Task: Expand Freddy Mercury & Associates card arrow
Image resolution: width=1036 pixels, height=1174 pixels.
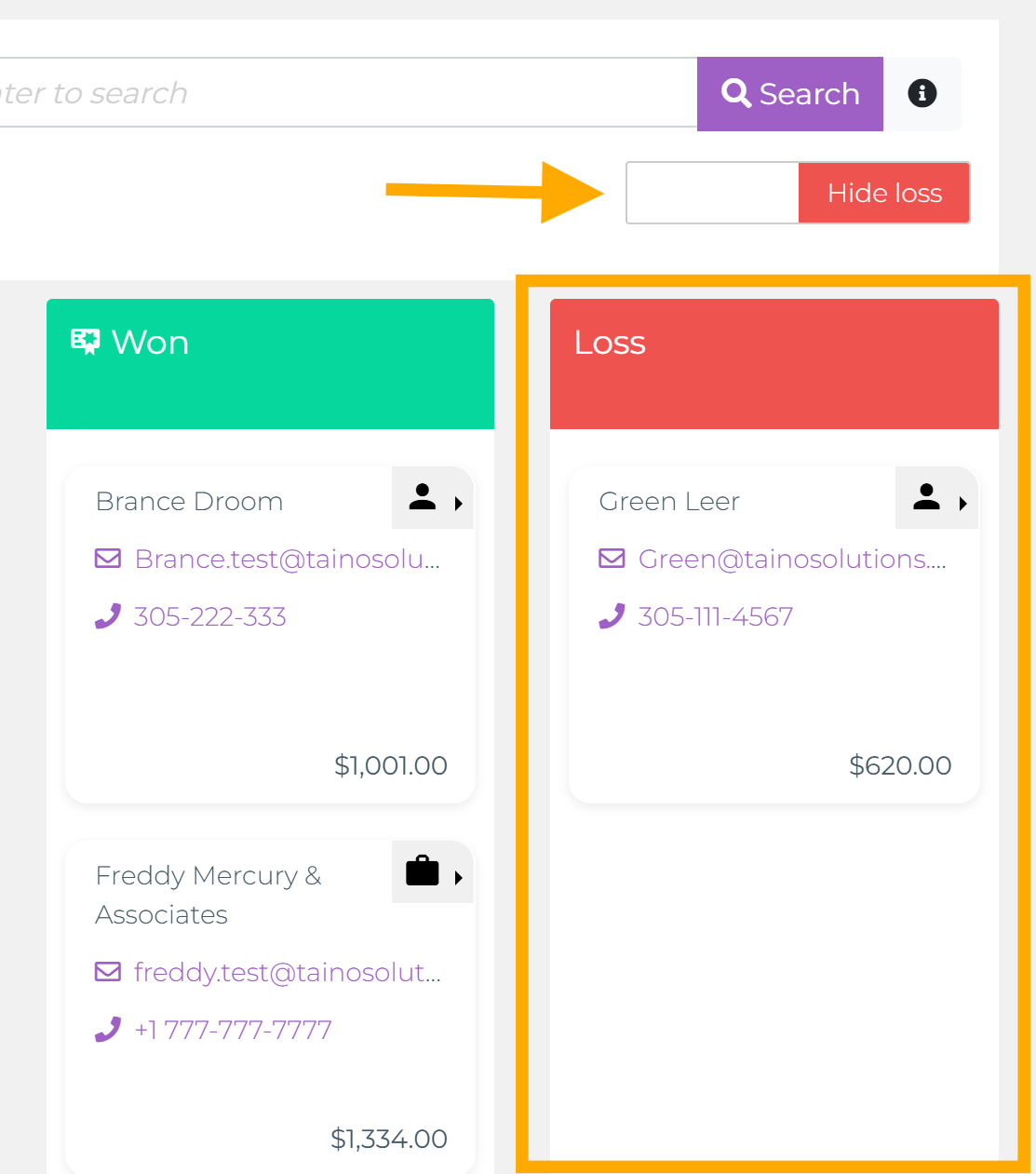Action: point(458,878)
